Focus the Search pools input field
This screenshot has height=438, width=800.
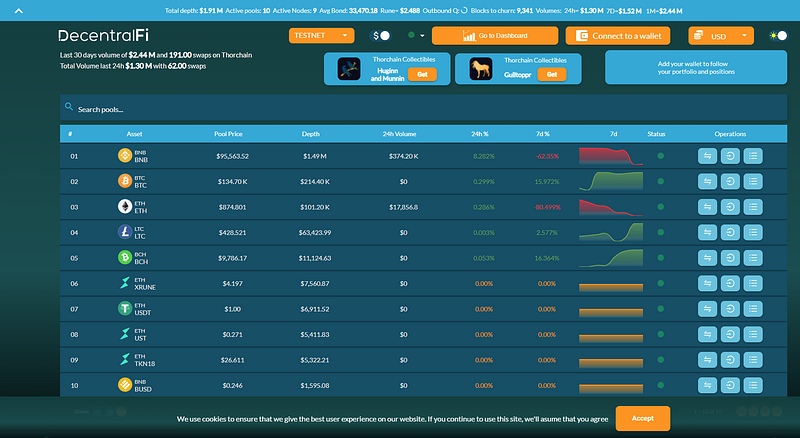(x=423, y=109)
